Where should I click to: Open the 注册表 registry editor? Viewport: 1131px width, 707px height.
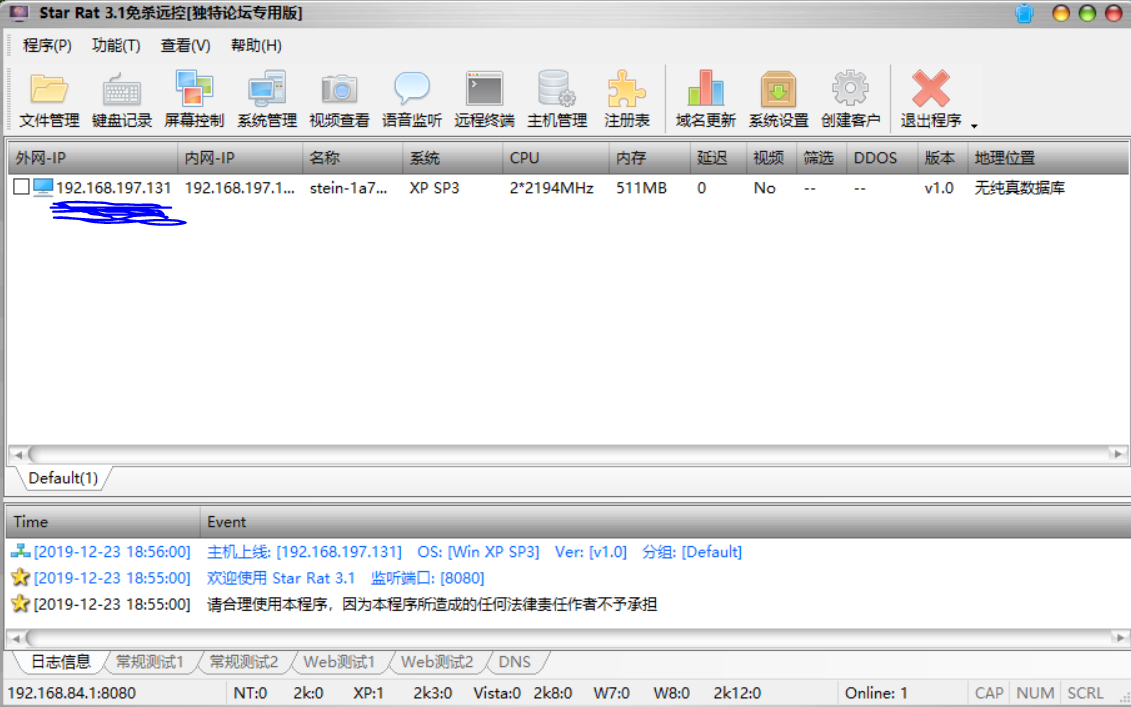[x=627, y=100]
